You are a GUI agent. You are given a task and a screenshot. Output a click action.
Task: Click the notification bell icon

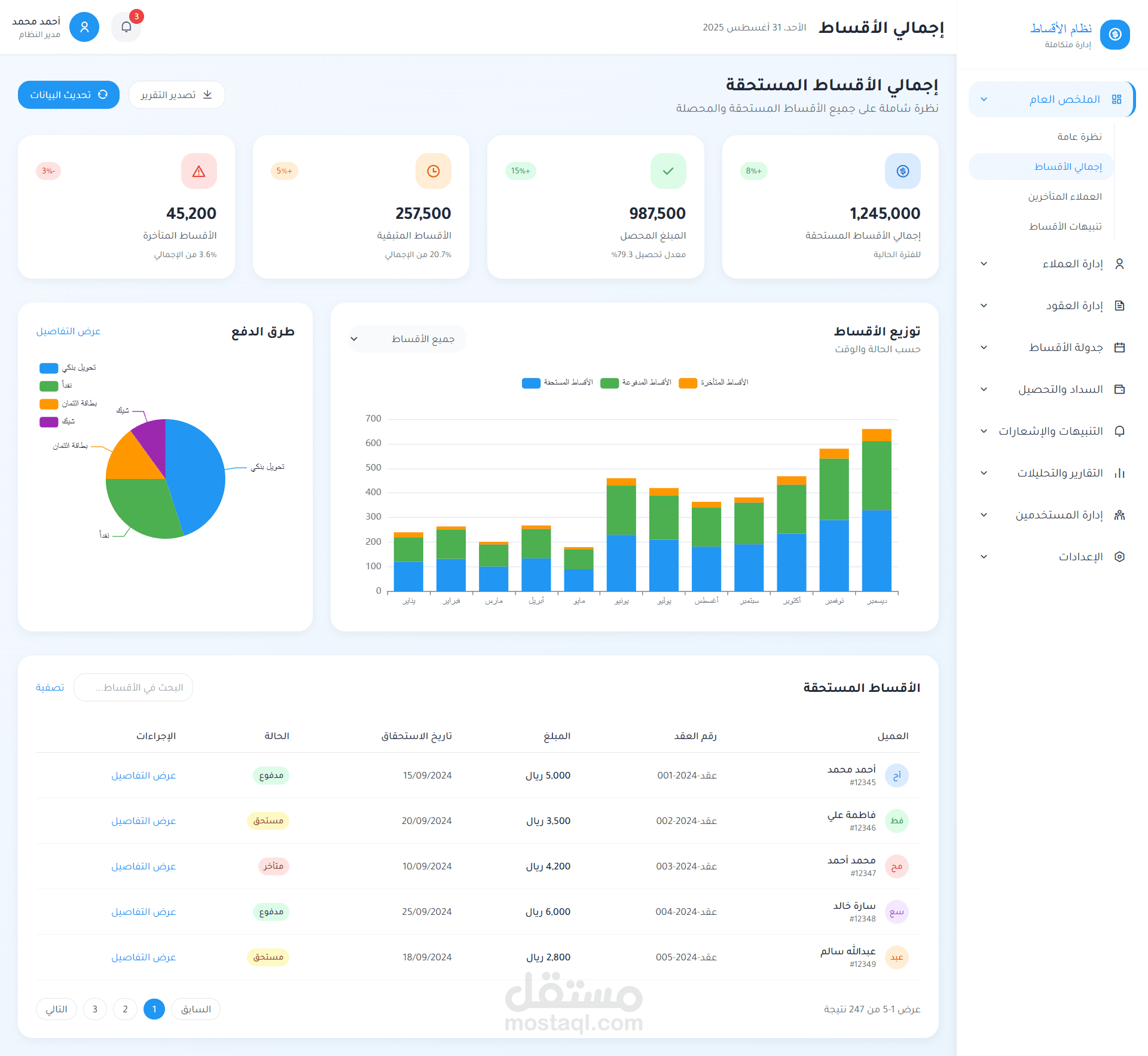[x=126, y=27]
